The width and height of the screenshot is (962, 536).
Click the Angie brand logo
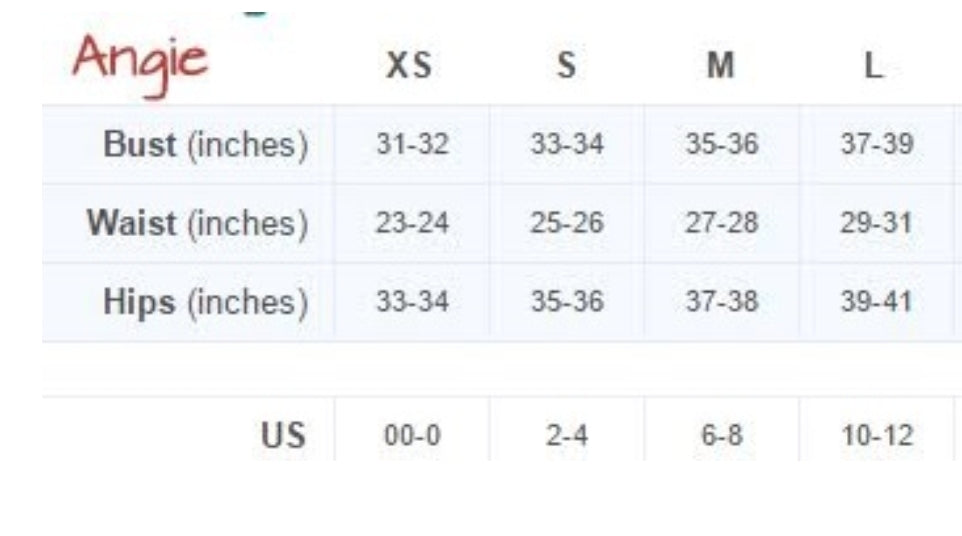[140, 58]
